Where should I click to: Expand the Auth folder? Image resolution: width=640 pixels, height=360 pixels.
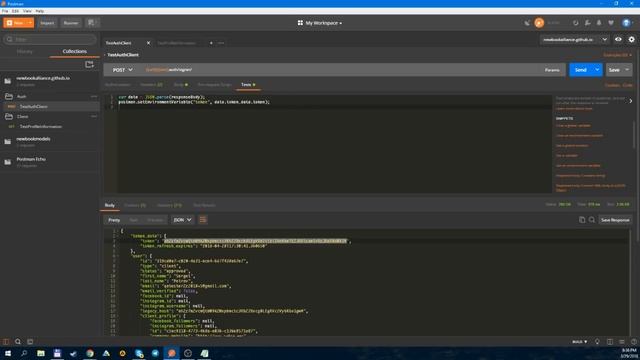[x=21, y=96]
